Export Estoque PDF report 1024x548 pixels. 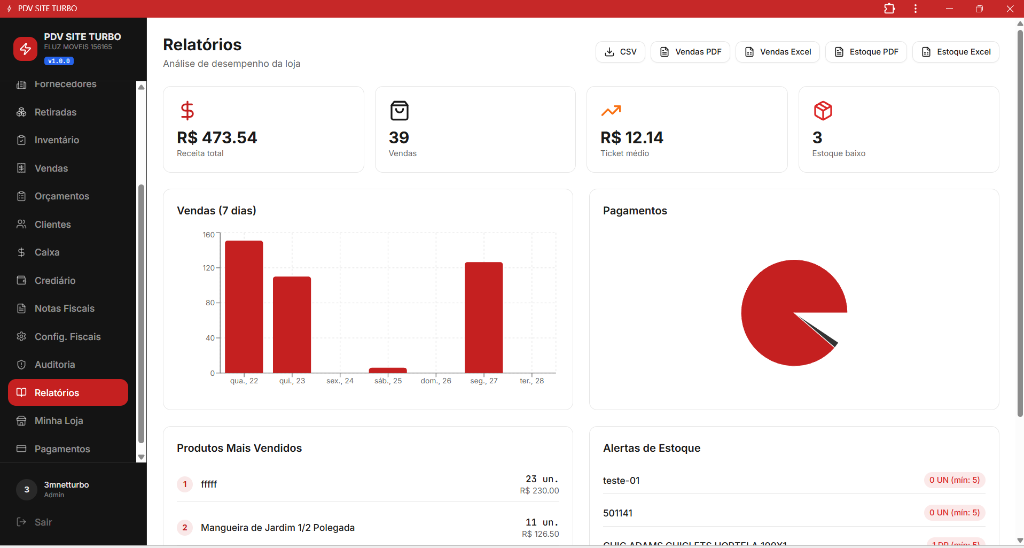pyautogui.click(x=866, y=52)
